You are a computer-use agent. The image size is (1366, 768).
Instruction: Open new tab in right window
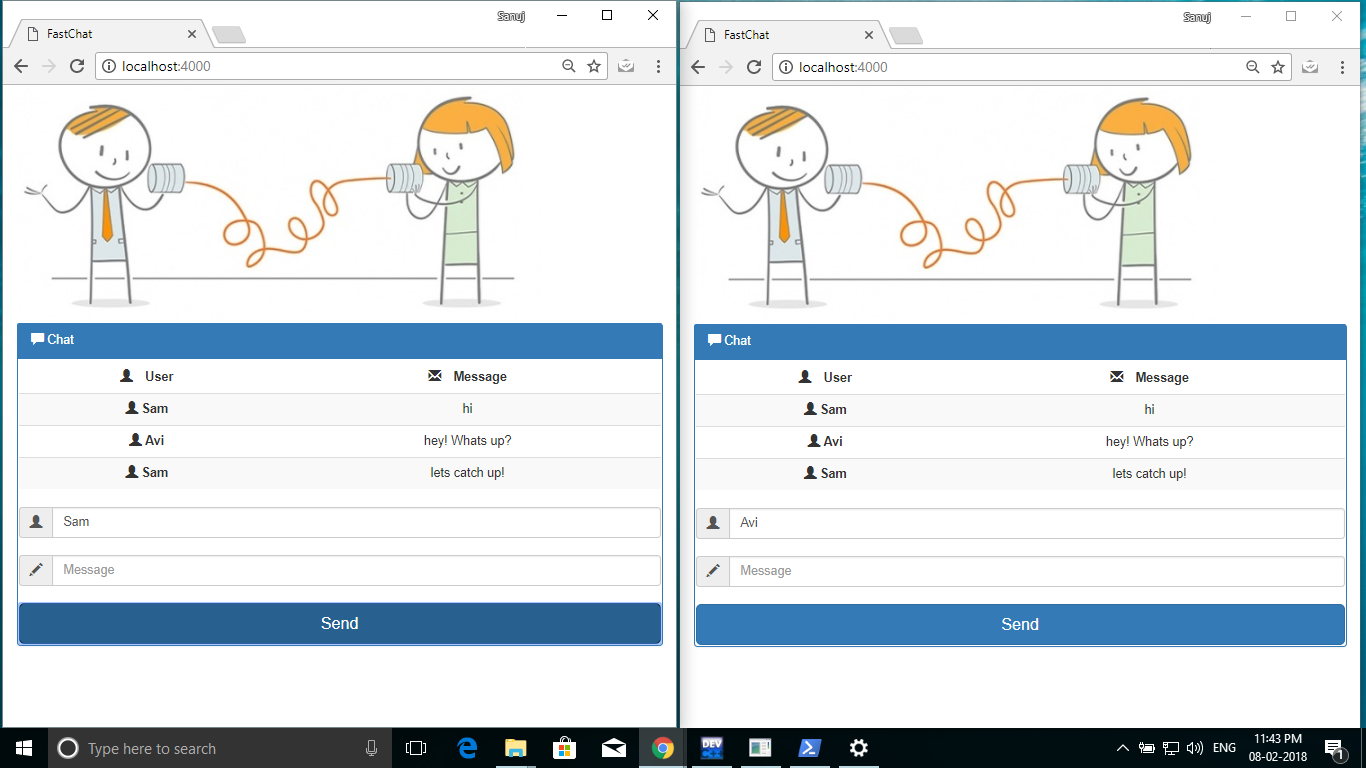coord(906,36)
